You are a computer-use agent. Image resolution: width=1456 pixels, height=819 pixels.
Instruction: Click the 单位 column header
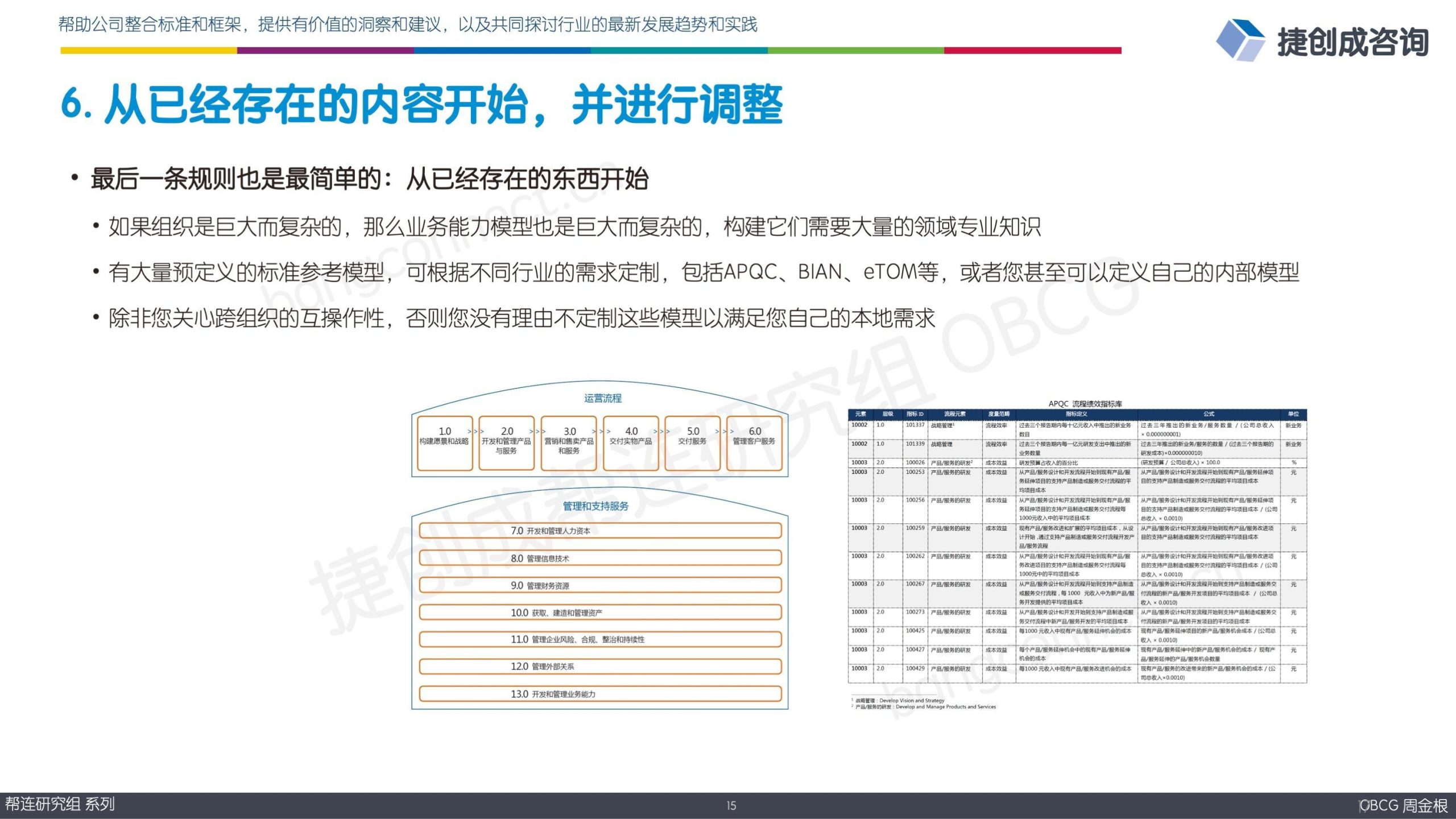[x=1293, y=414]
